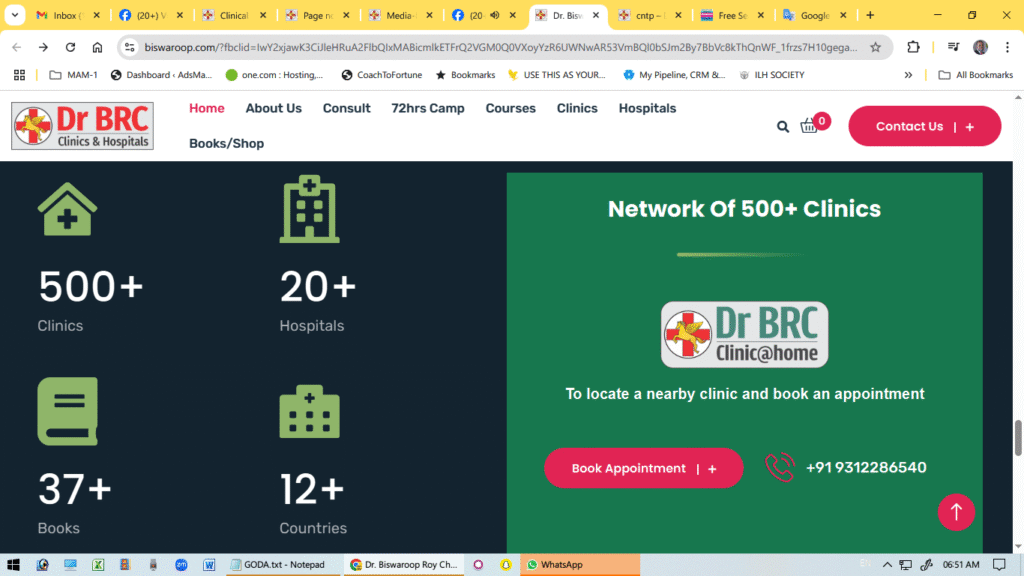Open the Extensions puzzle icon

[x=913, y=47]
